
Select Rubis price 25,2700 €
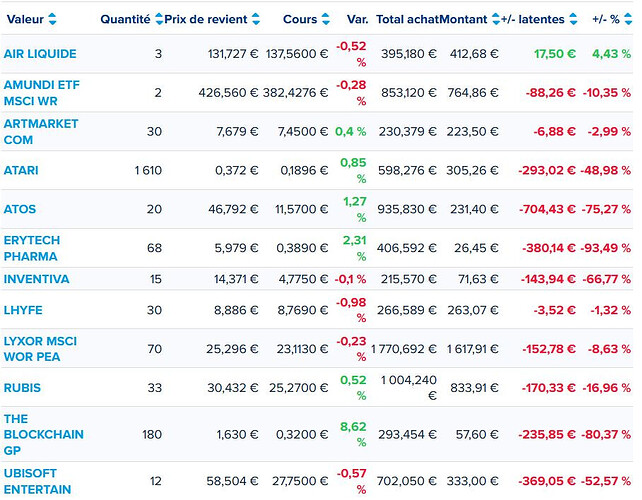click(298, 388)
